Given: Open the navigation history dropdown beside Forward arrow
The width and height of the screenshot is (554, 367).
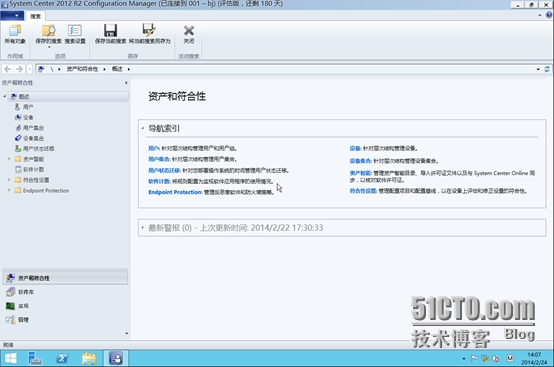Looking at the screenshot, I should (30, 69).
